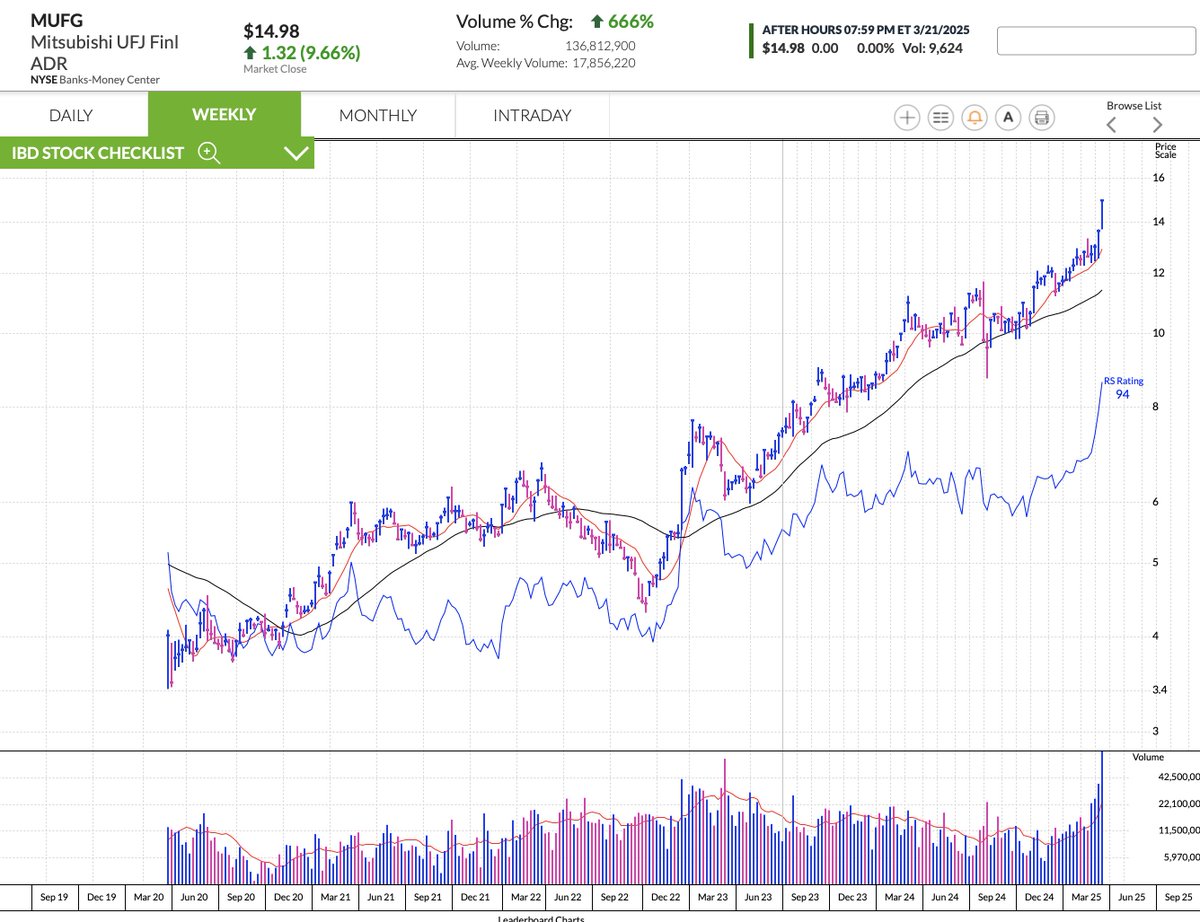Click the 16 price scale label
Viewport: 1200px width, 922px height.
(x=1158, y=178)
